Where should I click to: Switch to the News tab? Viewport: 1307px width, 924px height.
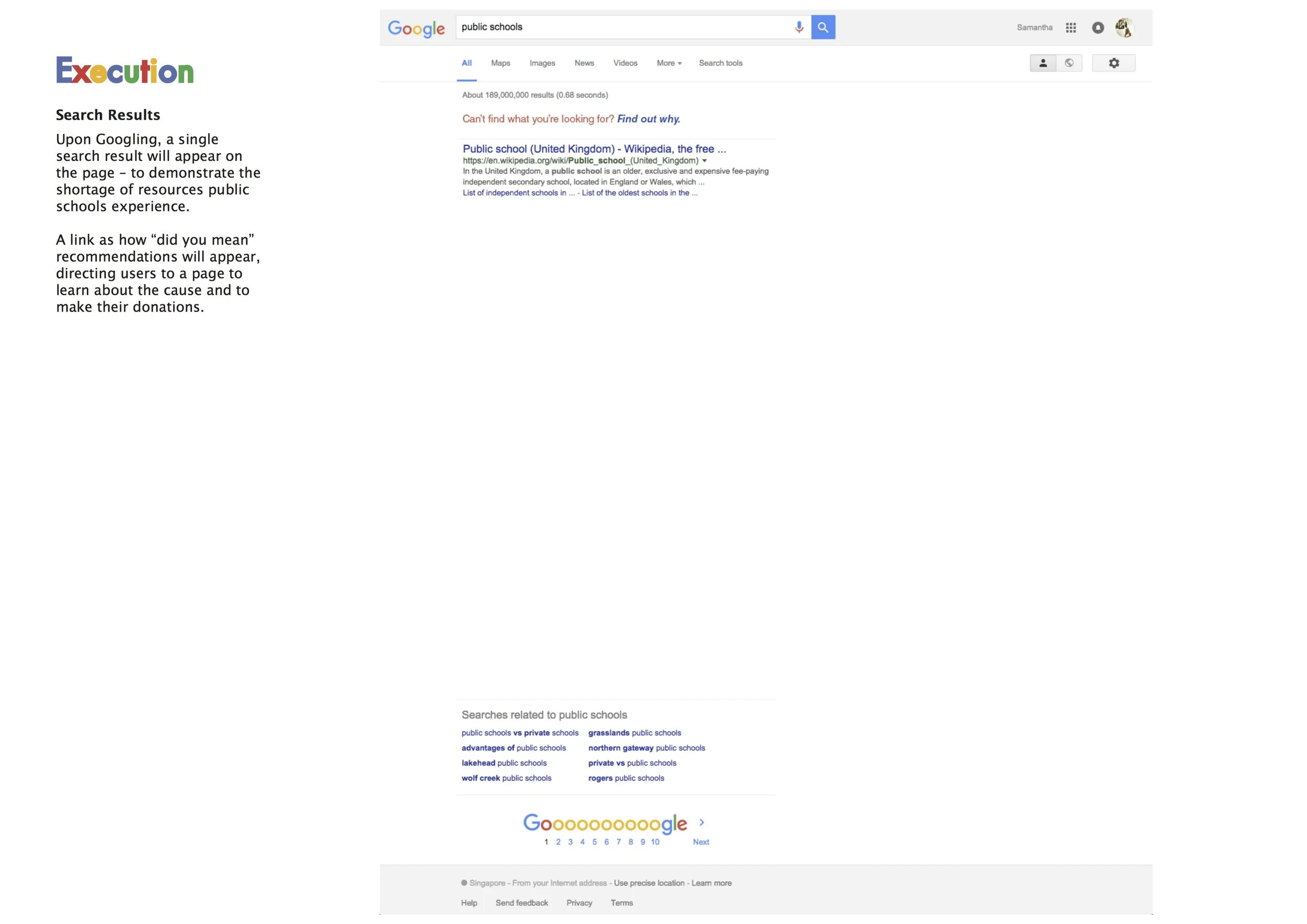(583, 63)
